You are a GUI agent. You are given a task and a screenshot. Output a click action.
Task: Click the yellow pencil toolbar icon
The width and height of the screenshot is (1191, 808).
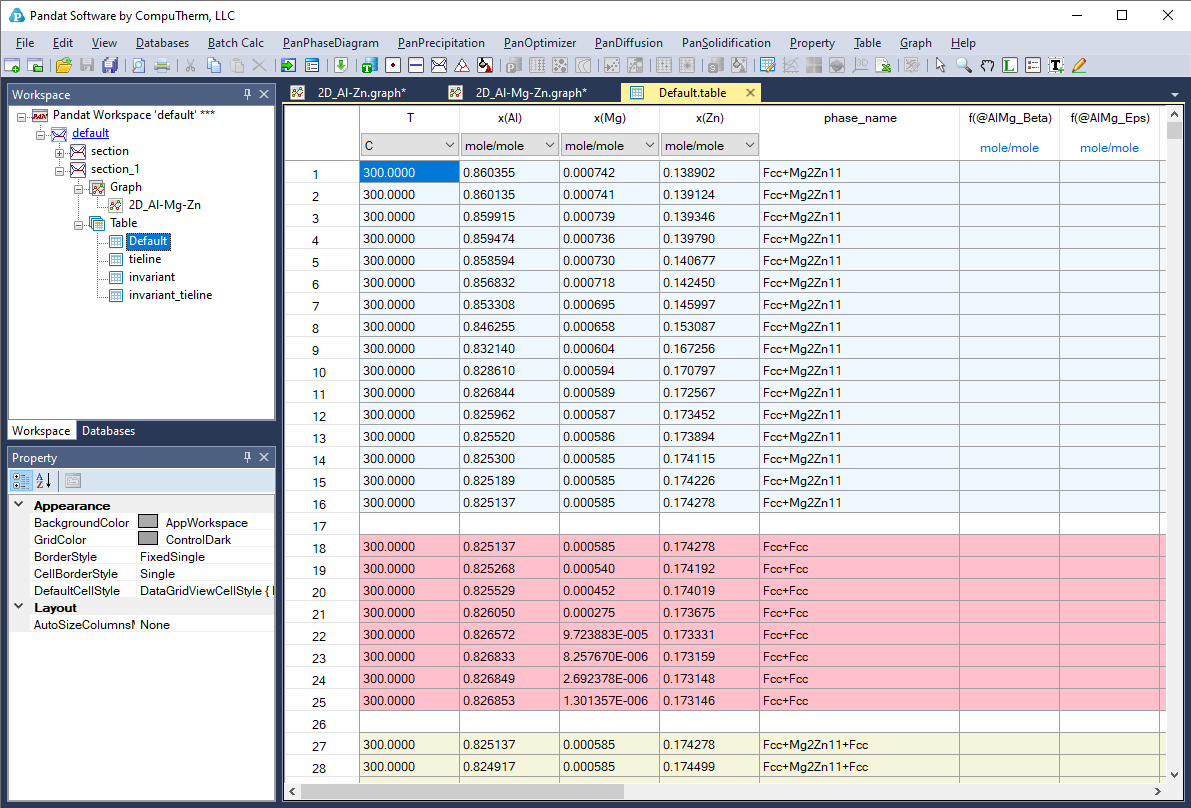[1078, 66]
